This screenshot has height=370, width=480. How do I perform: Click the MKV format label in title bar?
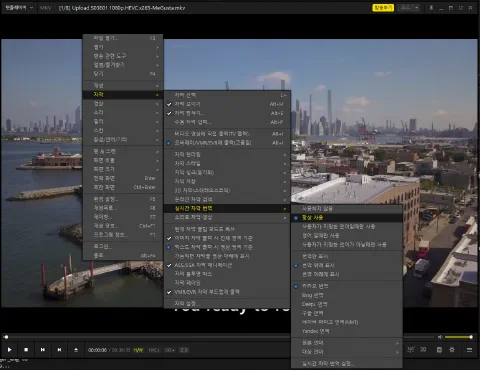coord(45,8)
